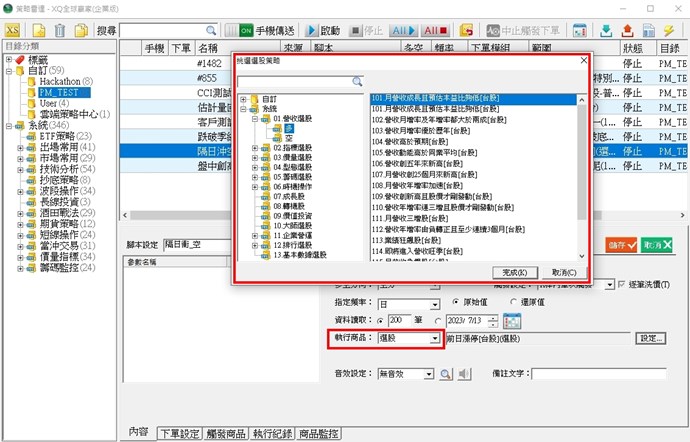Click the XS script editor icon
Viewport: 690px width, 442px height.
[x=12, y=30]
